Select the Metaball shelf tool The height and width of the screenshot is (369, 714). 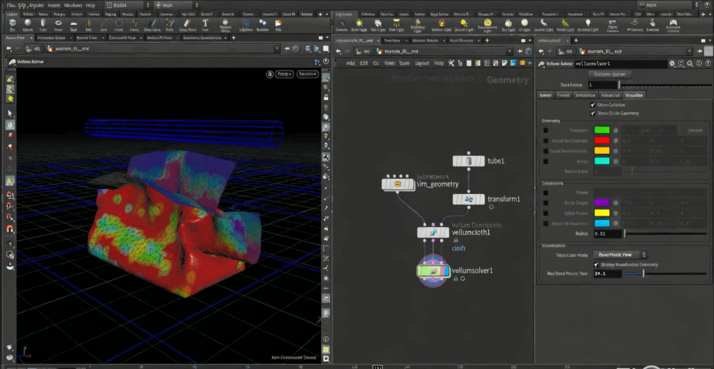tap(262, 25)
